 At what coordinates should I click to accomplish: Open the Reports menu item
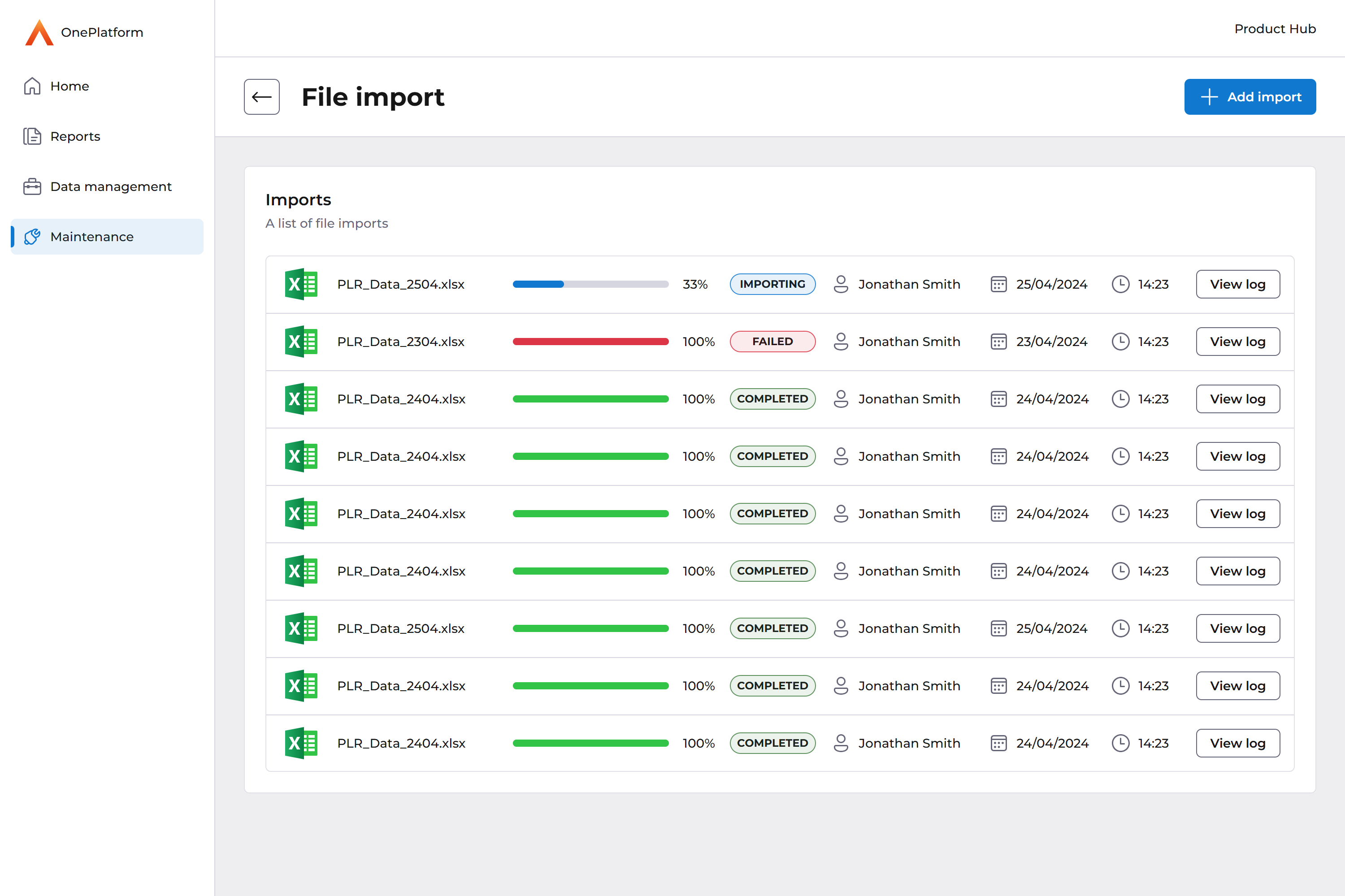75,137
